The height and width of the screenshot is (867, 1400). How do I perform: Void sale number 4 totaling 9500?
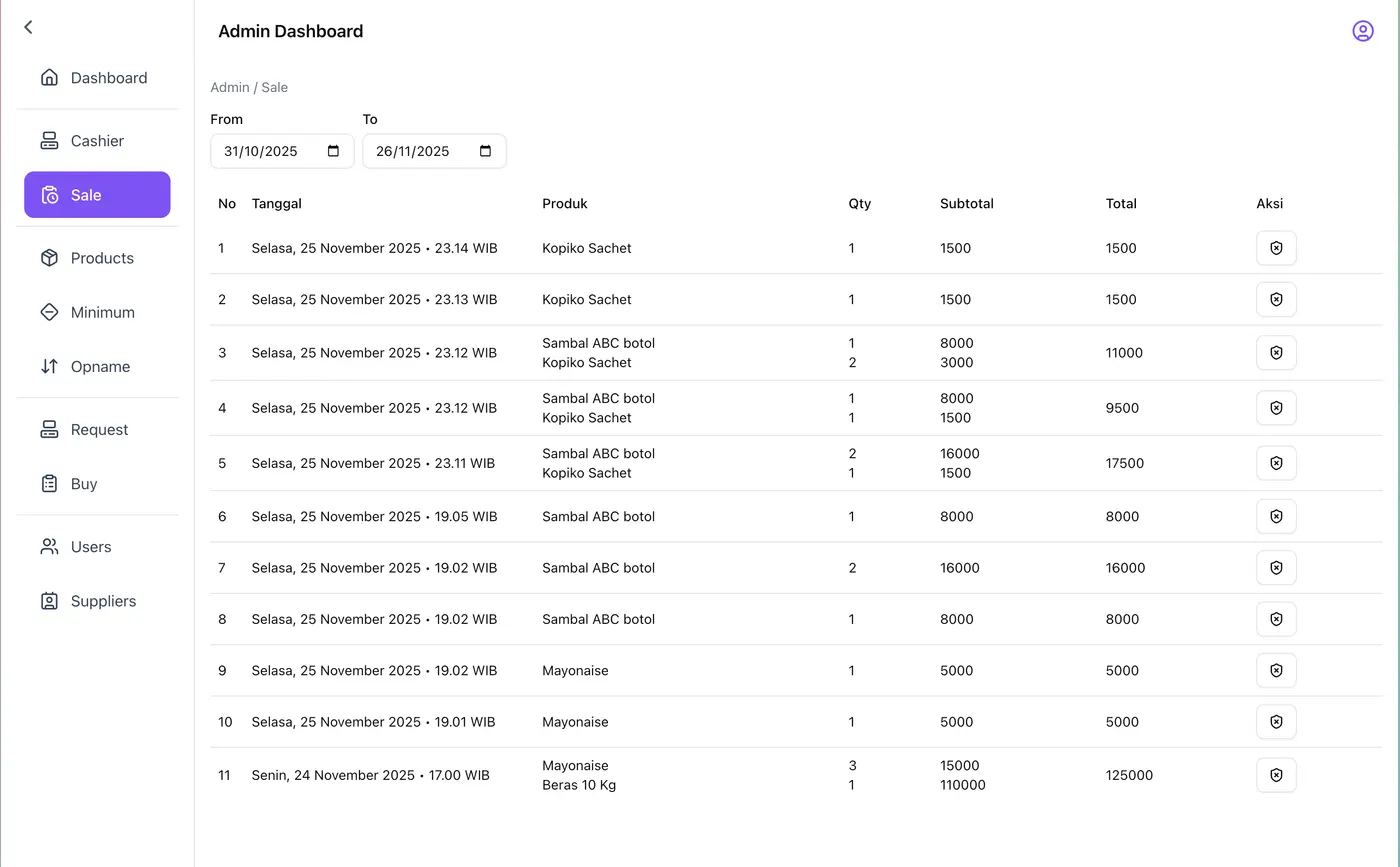[x=1276, y=408]
